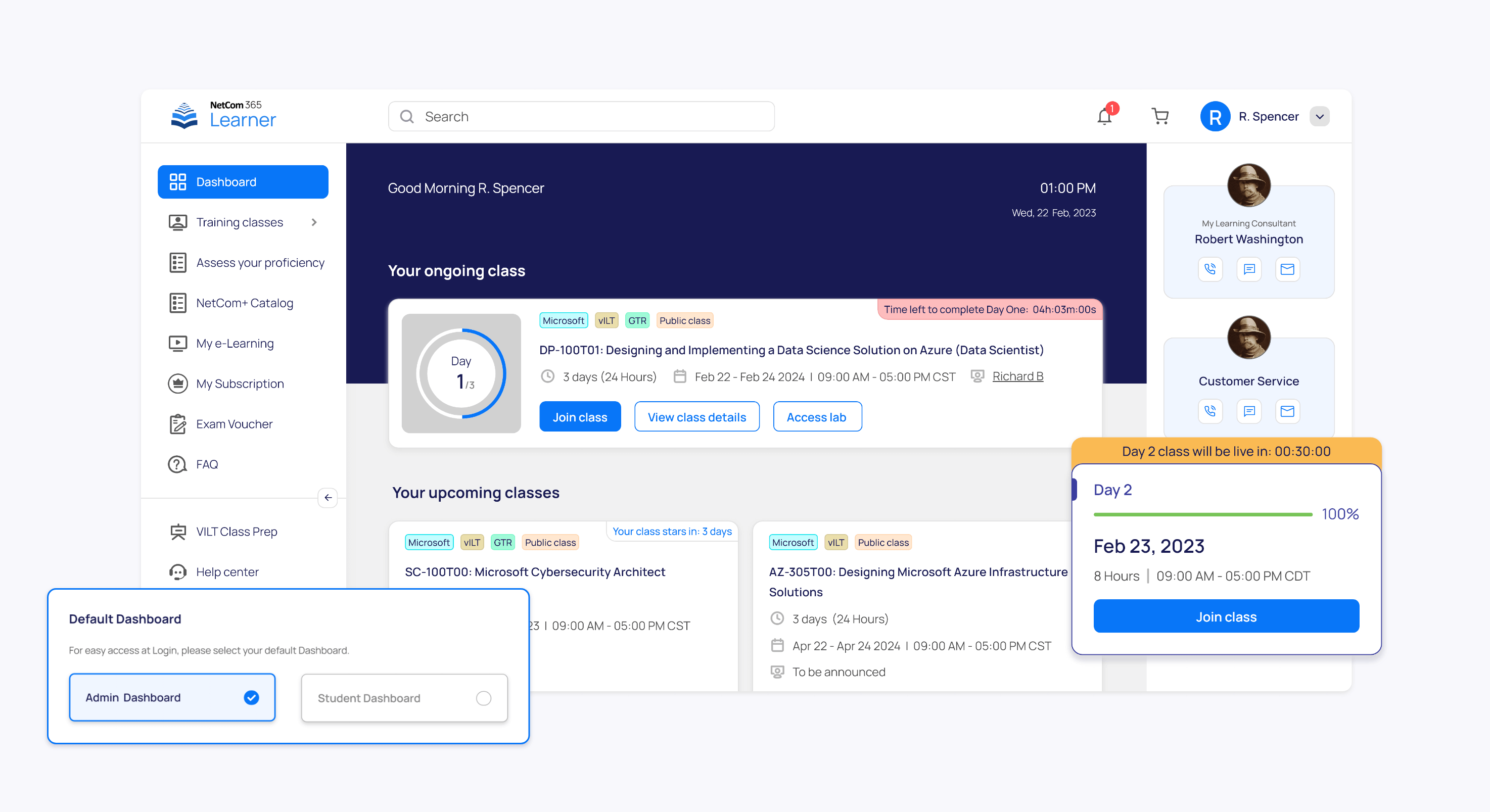Viewport: 1490px width, 812px height.
Task: Click inside the Search field
Action: 581,116
